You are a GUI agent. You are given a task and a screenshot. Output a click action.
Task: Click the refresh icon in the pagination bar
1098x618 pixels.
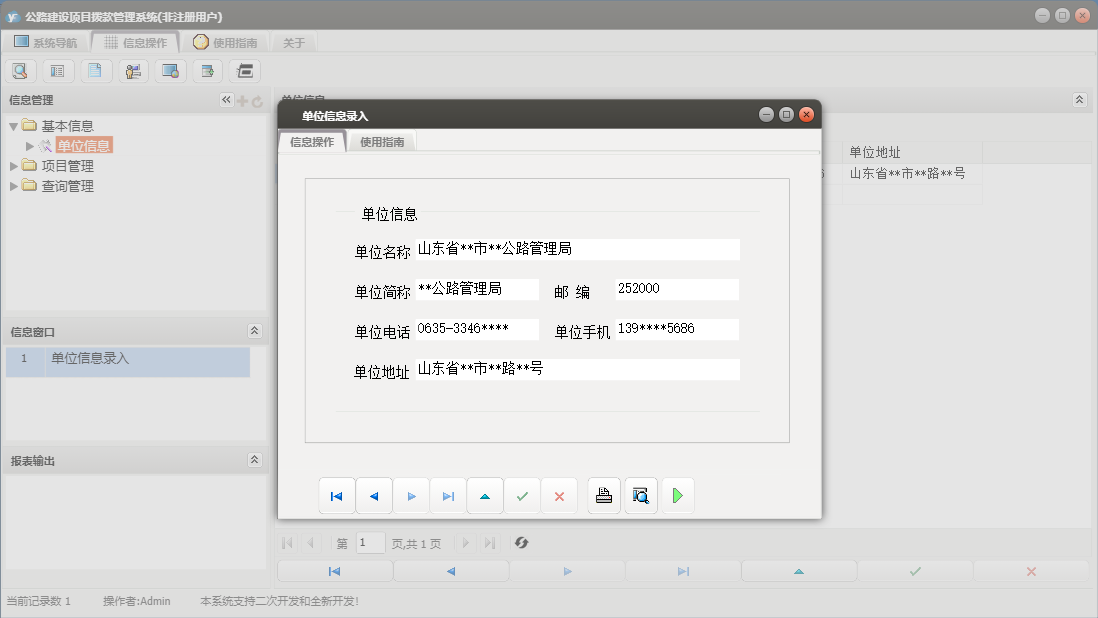(519, 543)
